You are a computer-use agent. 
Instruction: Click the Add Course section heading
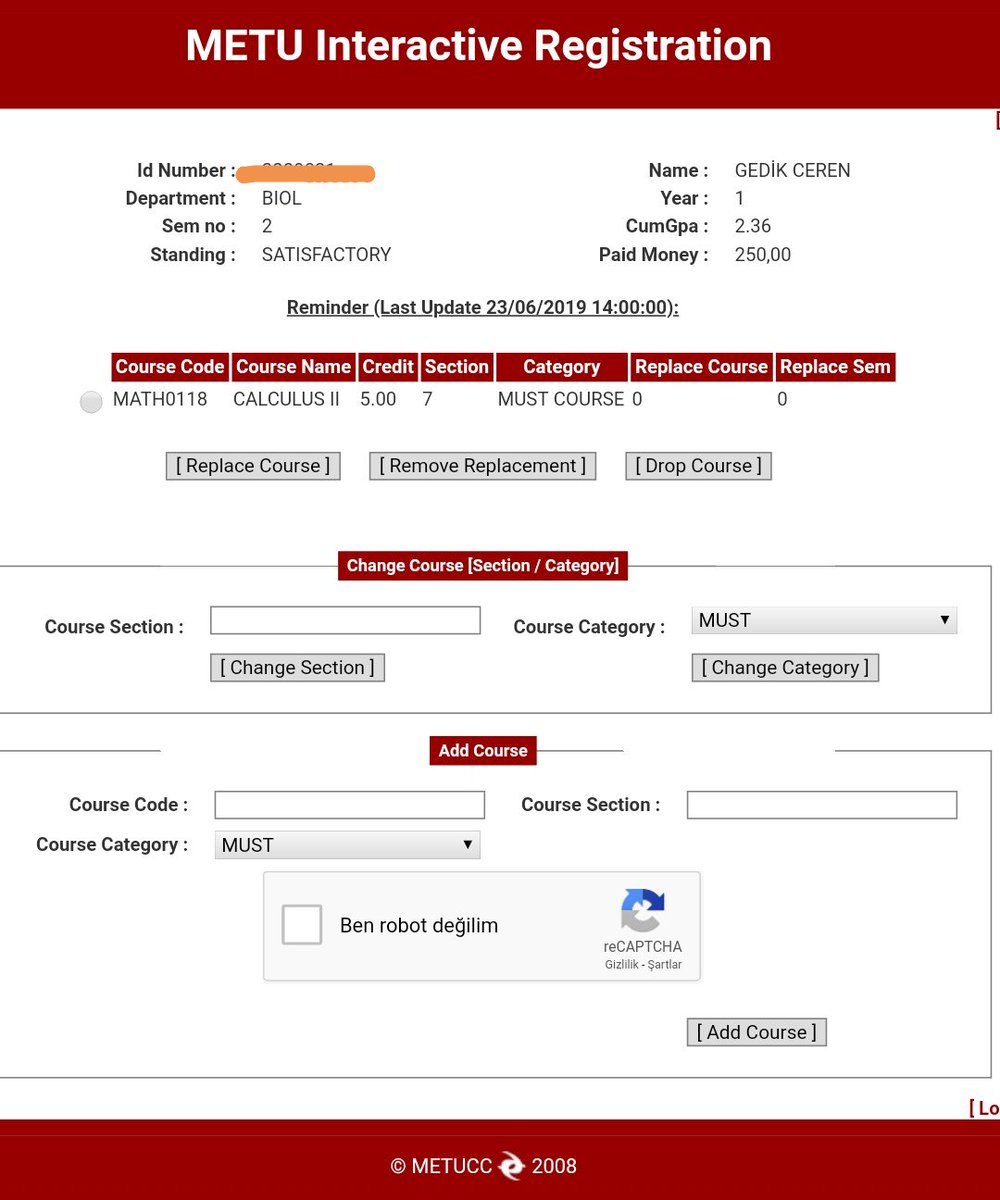point(483,750)
